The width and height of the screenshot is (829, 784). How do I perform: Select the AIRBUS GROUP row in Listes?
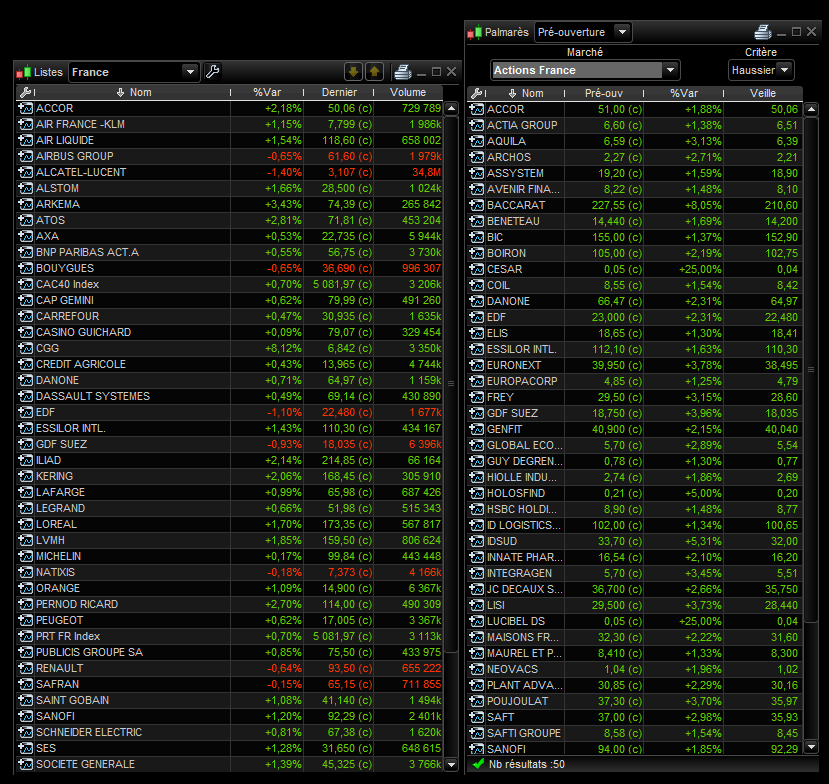click(x=229, y=156)
